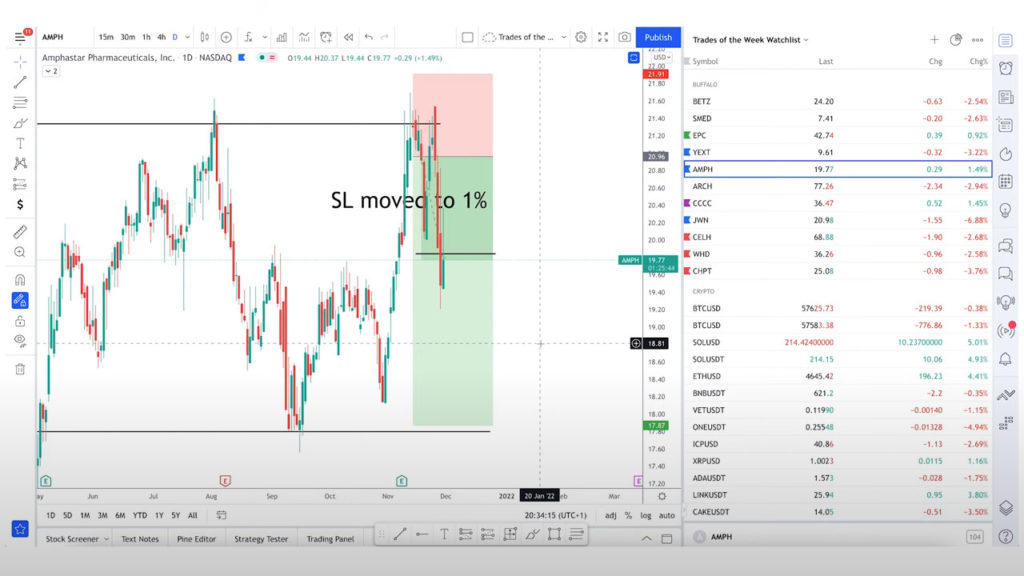1024x576 pixels.
Task: Toggle the auto scale
Action: click(x=667, y=515)
